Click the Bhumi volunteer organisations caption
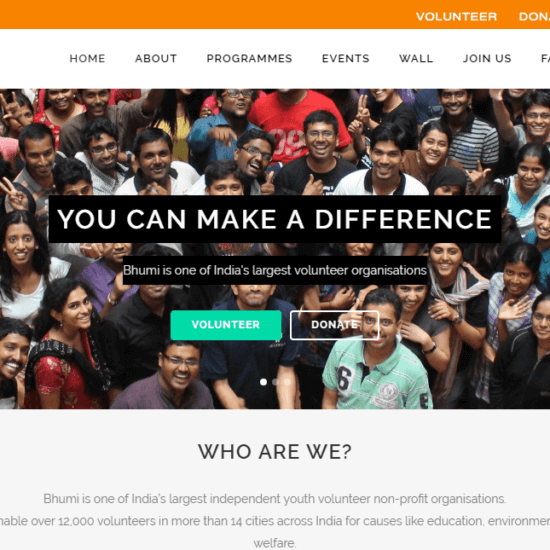This screenshot has width=550, height=550. [275, 270]
